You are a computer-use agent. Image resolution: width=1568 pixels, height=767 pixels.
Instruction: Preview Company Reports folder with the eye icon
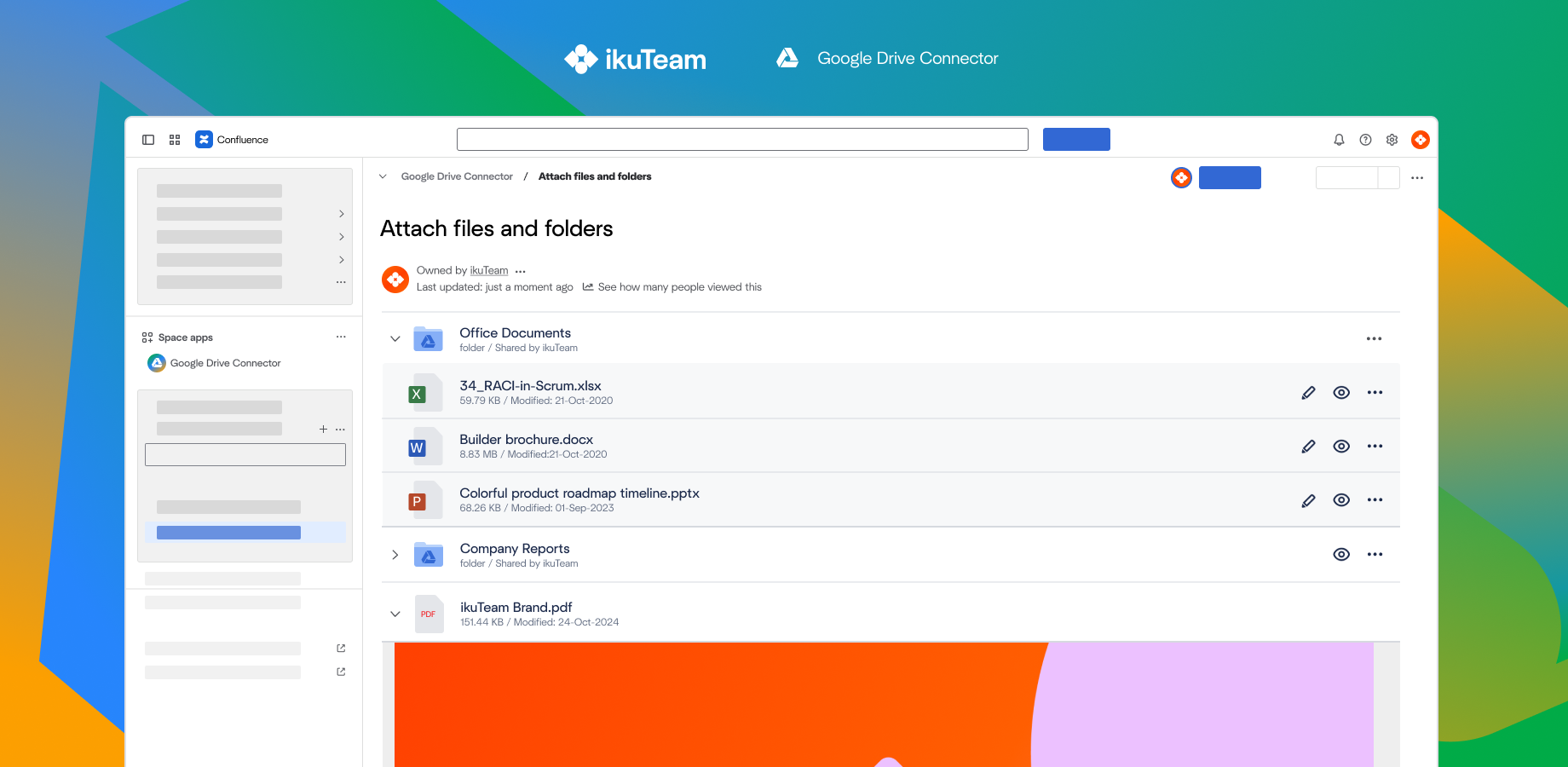click(1341, 554)
